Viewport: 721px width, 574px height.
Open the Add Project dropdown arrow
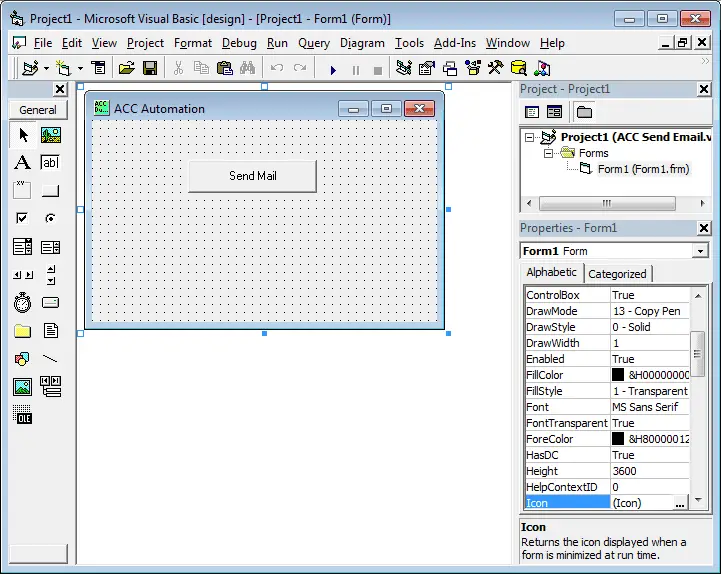pyautogui.click(x=46, y=69)
